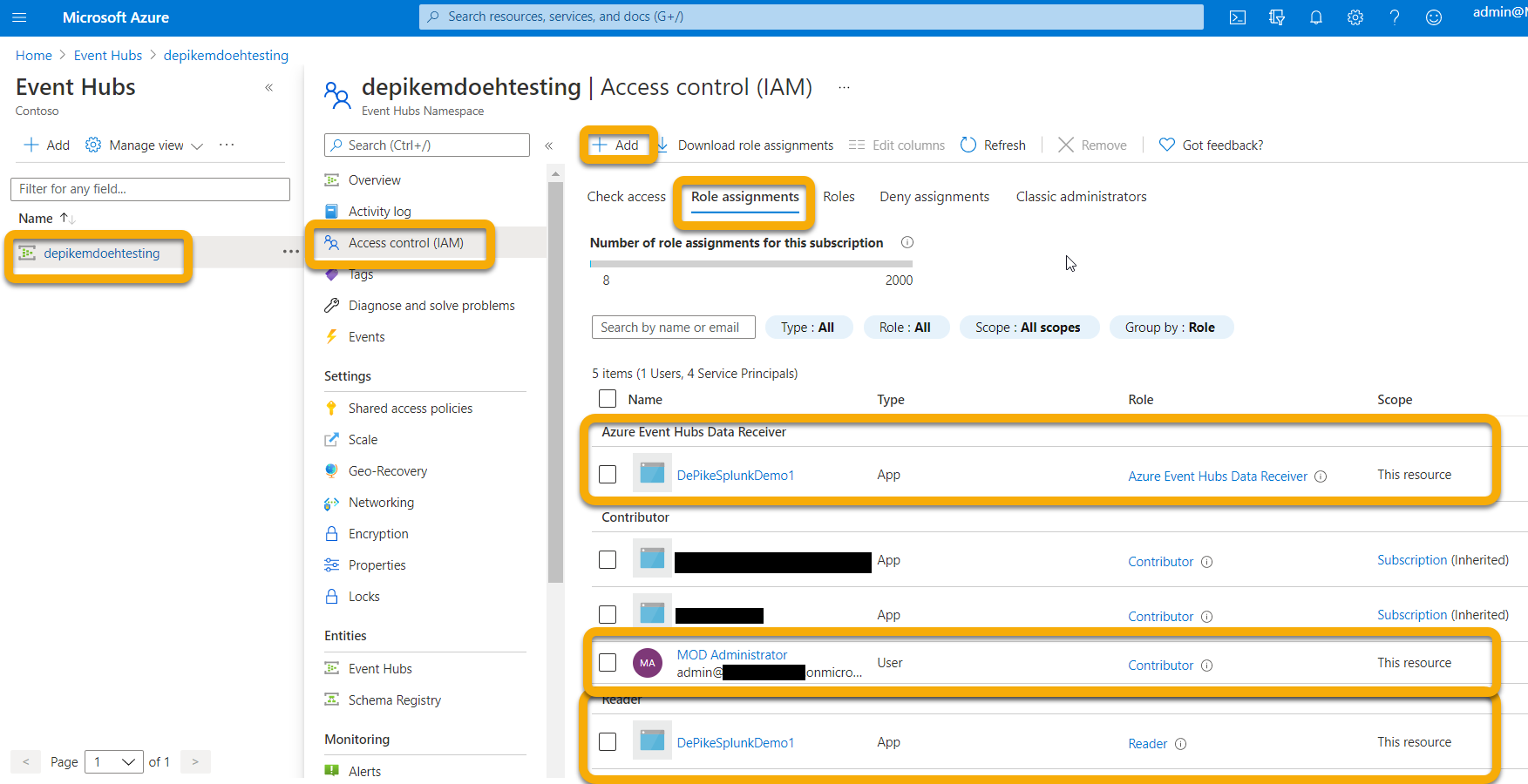Open the Azure portal hamburger menu
1528x784 pixels.
(x=20, y=17)
